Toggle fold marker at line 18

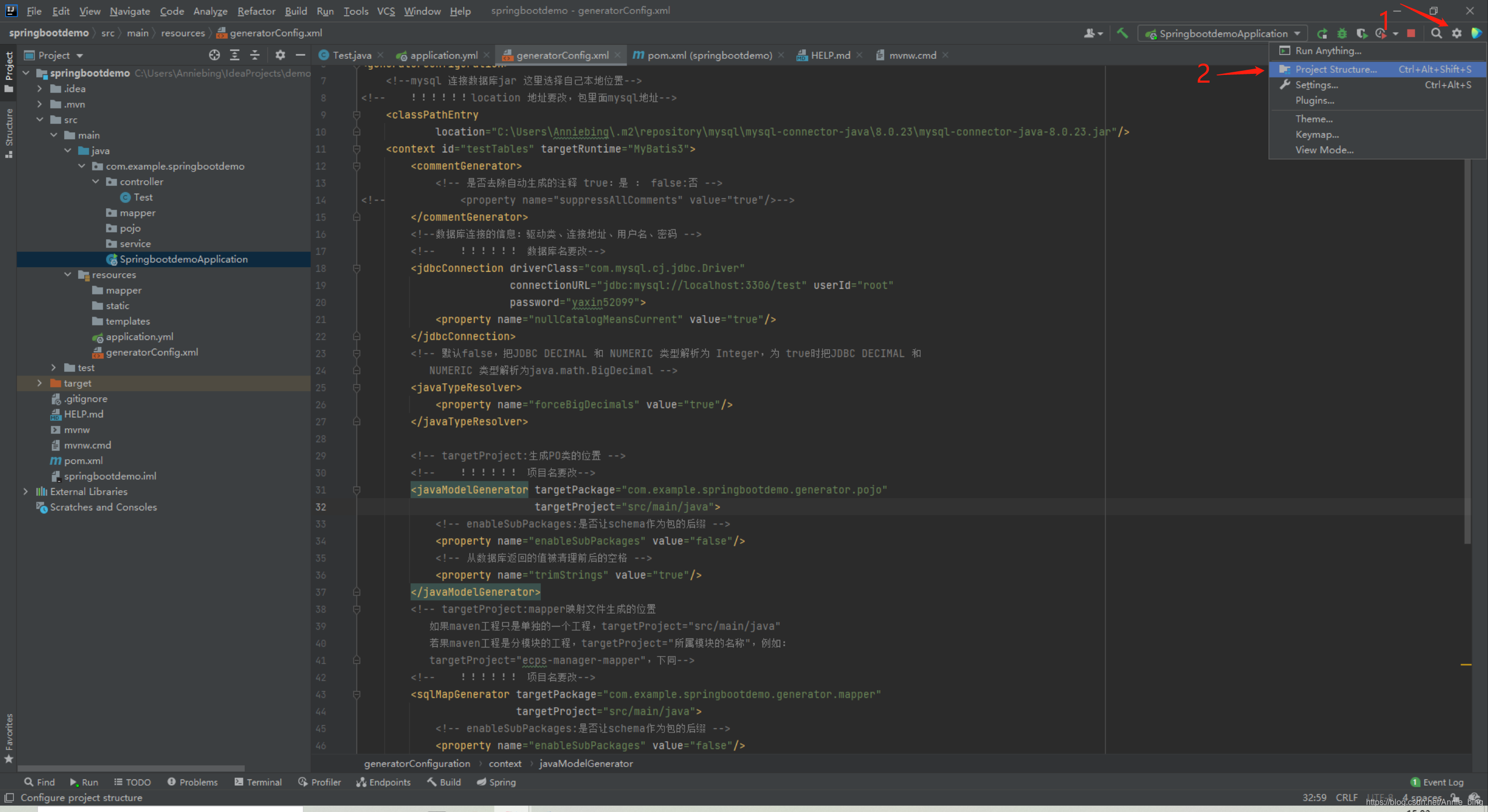coord(357,269)
